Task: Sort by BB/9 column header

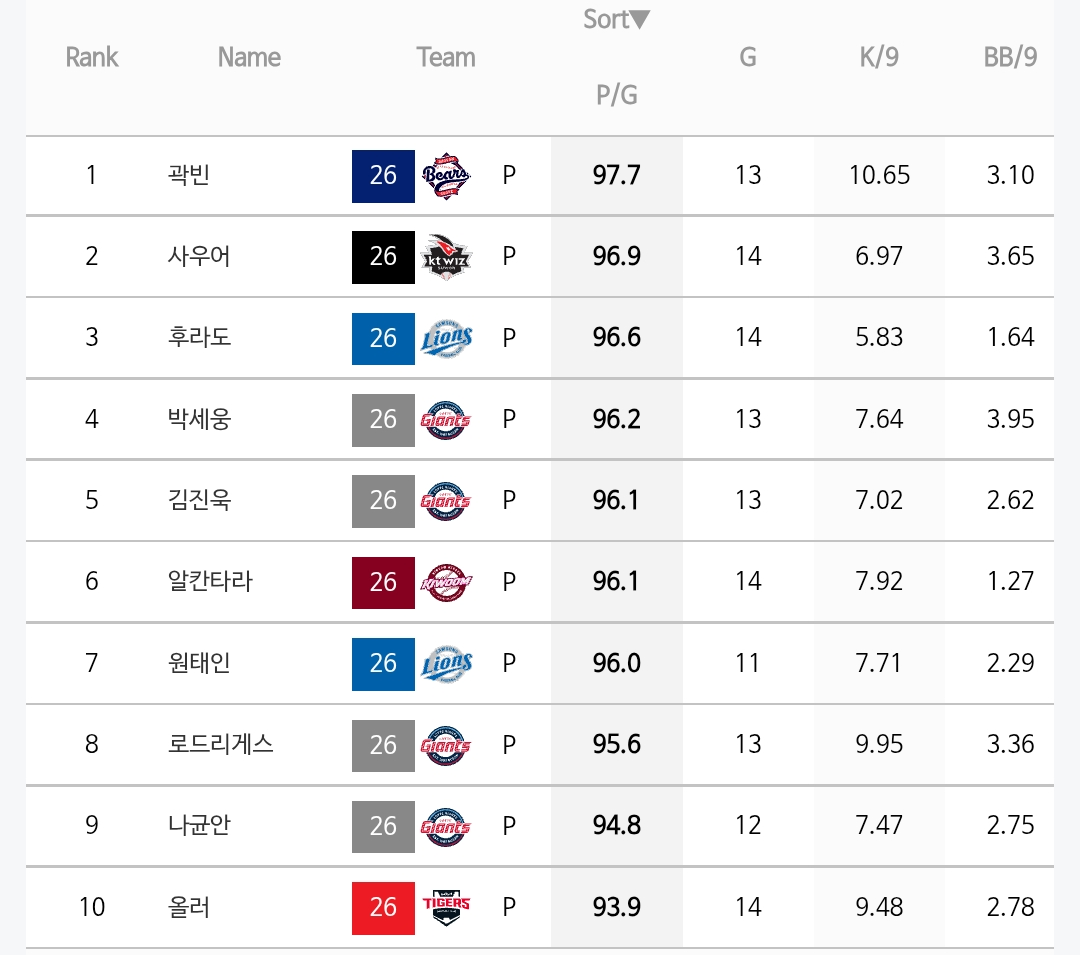Action: point(1010,56)
